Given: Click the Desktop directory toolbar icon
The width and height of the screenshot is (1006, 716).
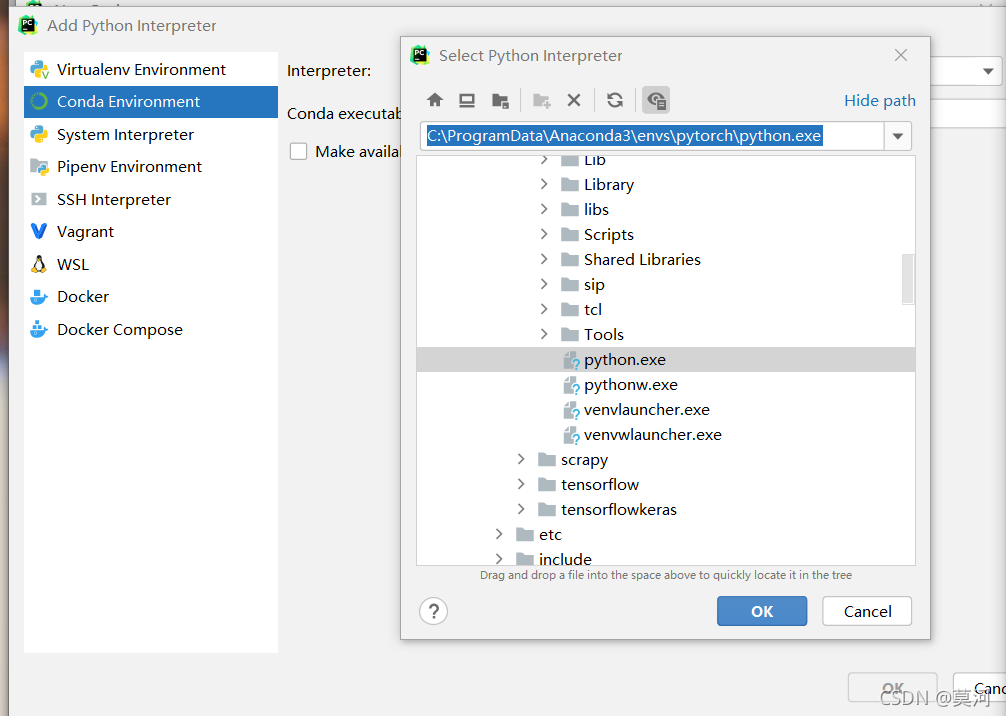Looking at the screenshot, I should [467, 100].
